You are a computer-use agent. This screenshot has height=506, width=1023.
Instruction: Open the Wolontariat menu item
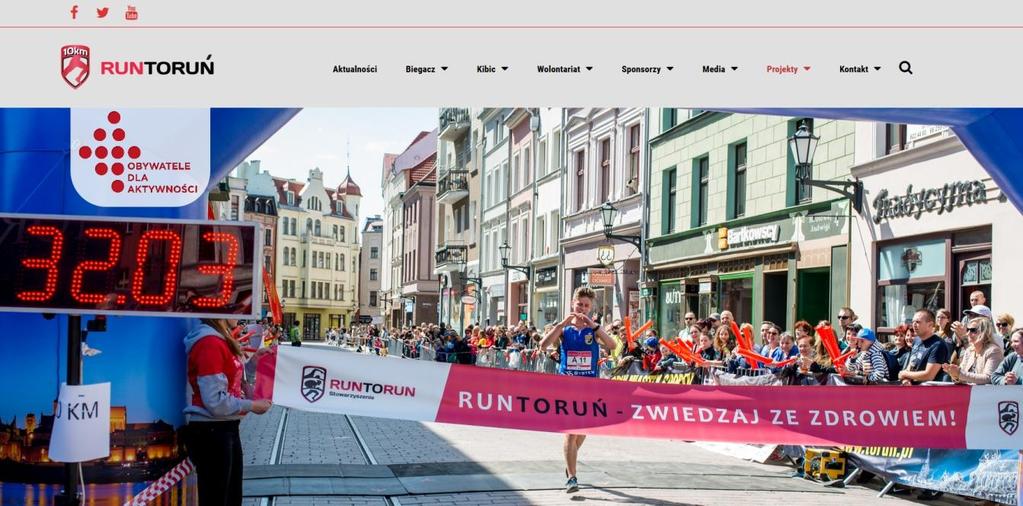[x=558, y=69]
